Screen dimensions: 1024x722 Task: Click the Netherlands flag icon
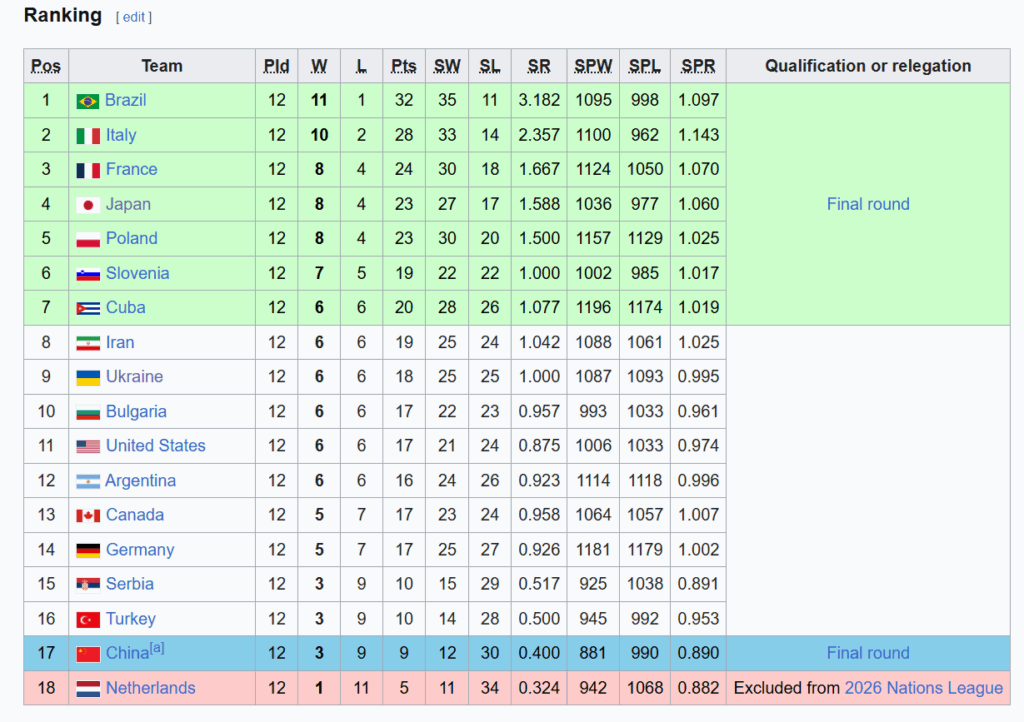point(88,689)
